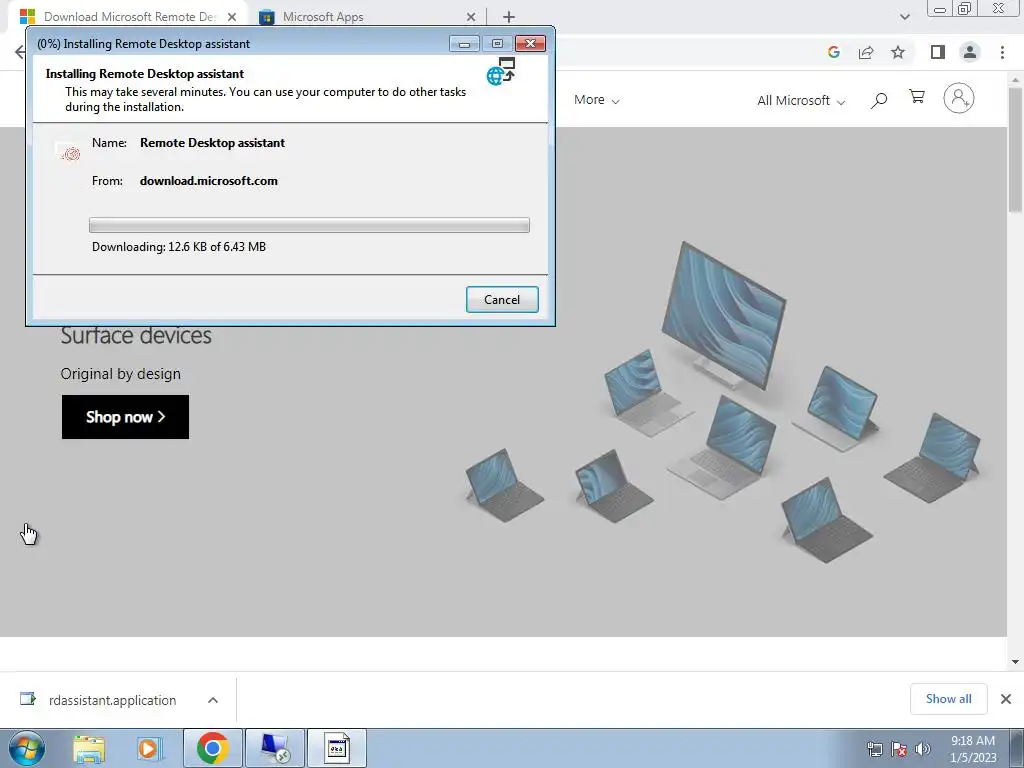
Task: Click Shop now button
Action: [125, 417]
